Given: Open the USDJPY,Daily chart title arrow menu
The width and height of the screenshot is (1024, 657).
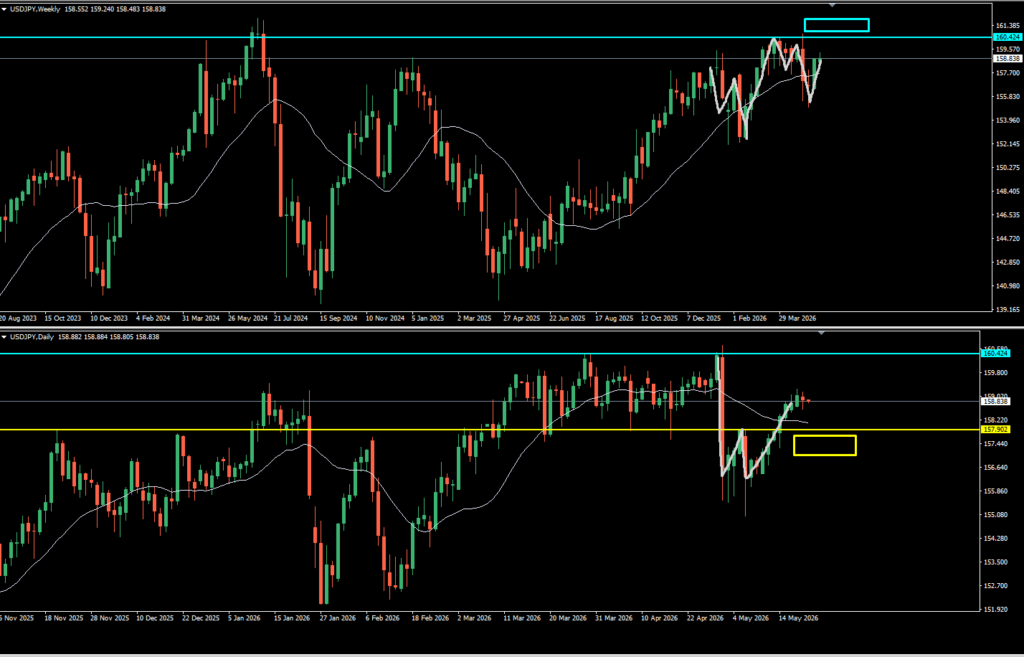Looking at the screenshot, I should (4, 337).
